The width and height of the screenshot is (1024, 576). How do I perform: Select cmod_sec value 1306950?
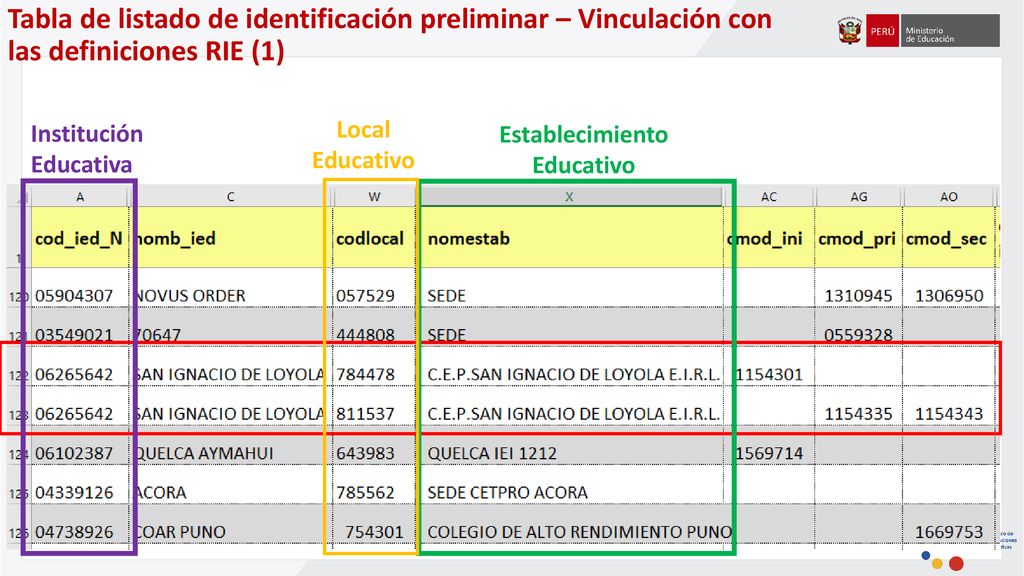948,288
